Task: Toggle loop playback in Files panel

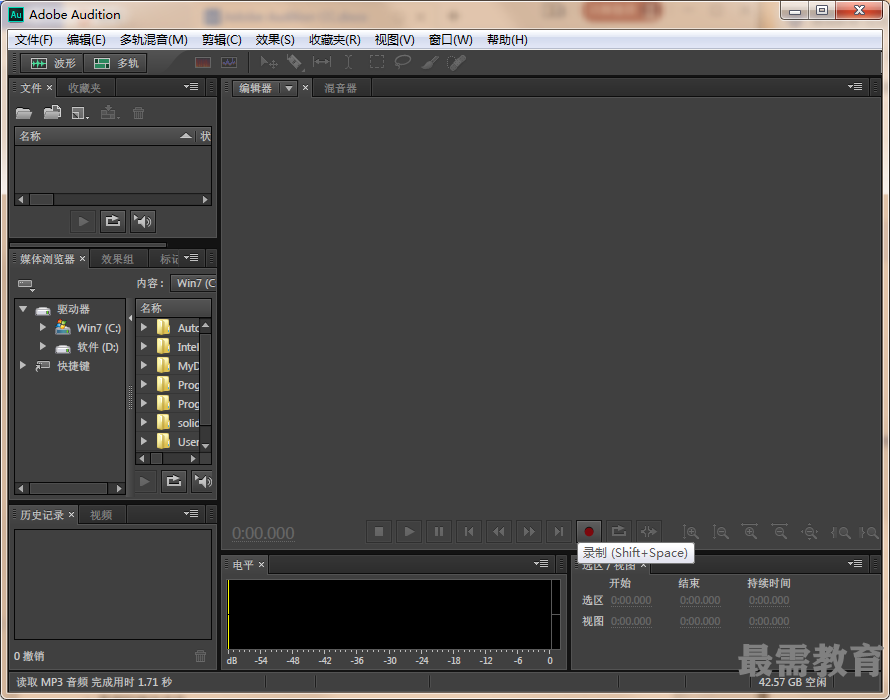Action: (113, 221)
